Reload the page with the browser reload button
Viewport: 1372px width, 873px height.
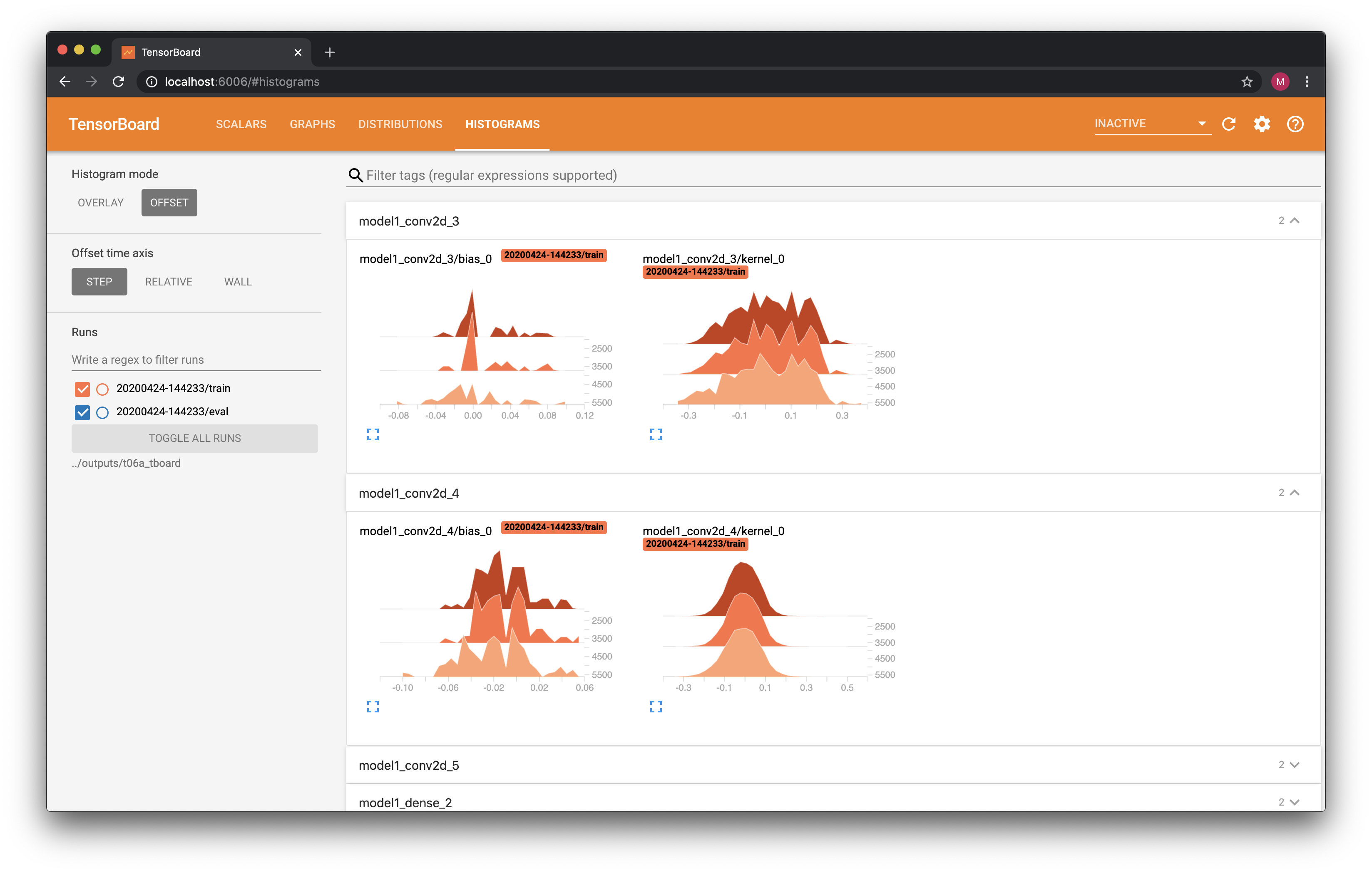pos(119,82)
